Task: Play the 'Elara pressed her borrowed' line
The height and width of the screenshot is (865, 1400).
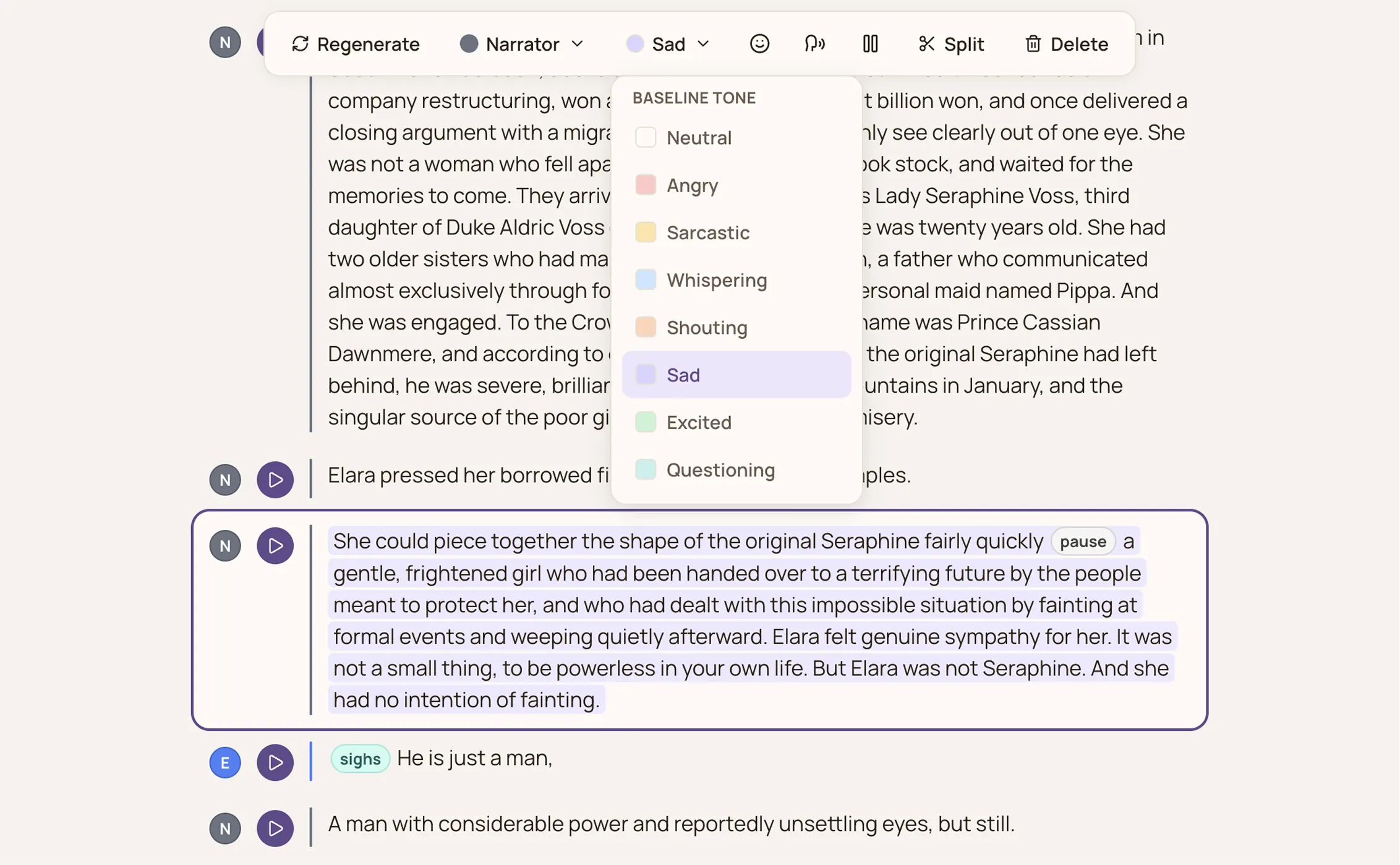Action: (x=275, y=480)
